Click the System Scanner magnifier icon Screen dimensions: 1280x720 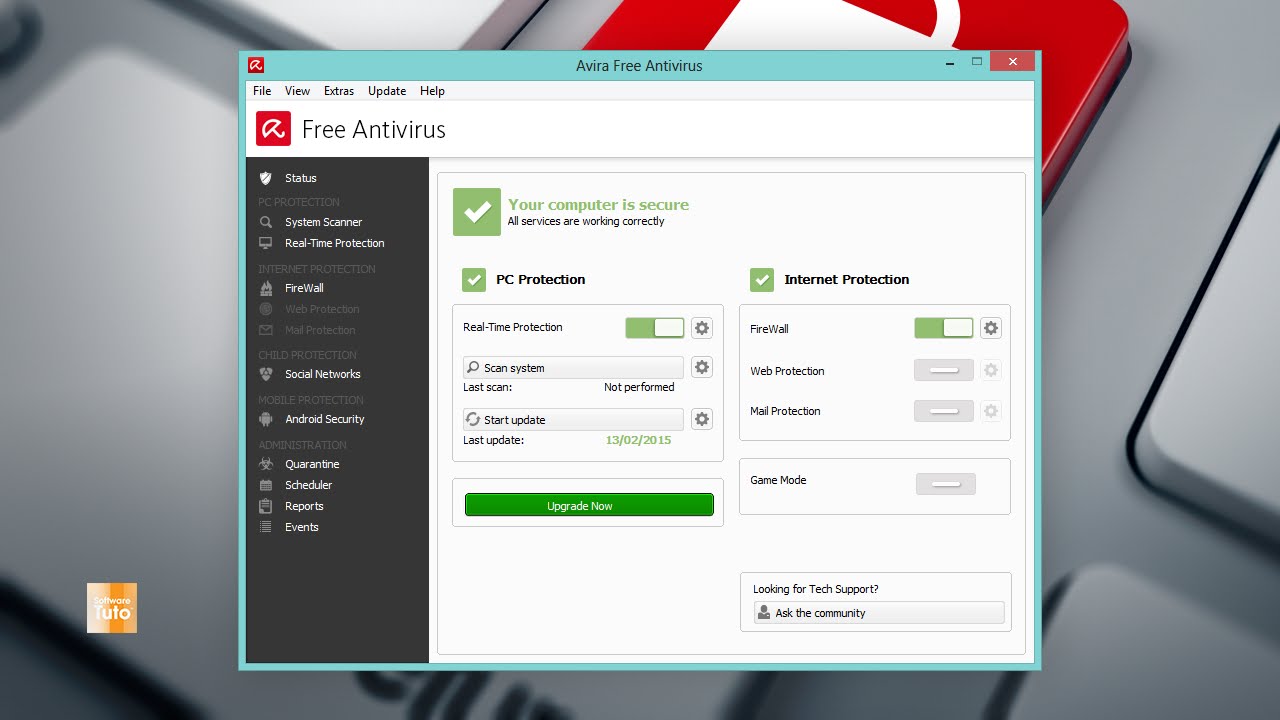click(266, 222)
